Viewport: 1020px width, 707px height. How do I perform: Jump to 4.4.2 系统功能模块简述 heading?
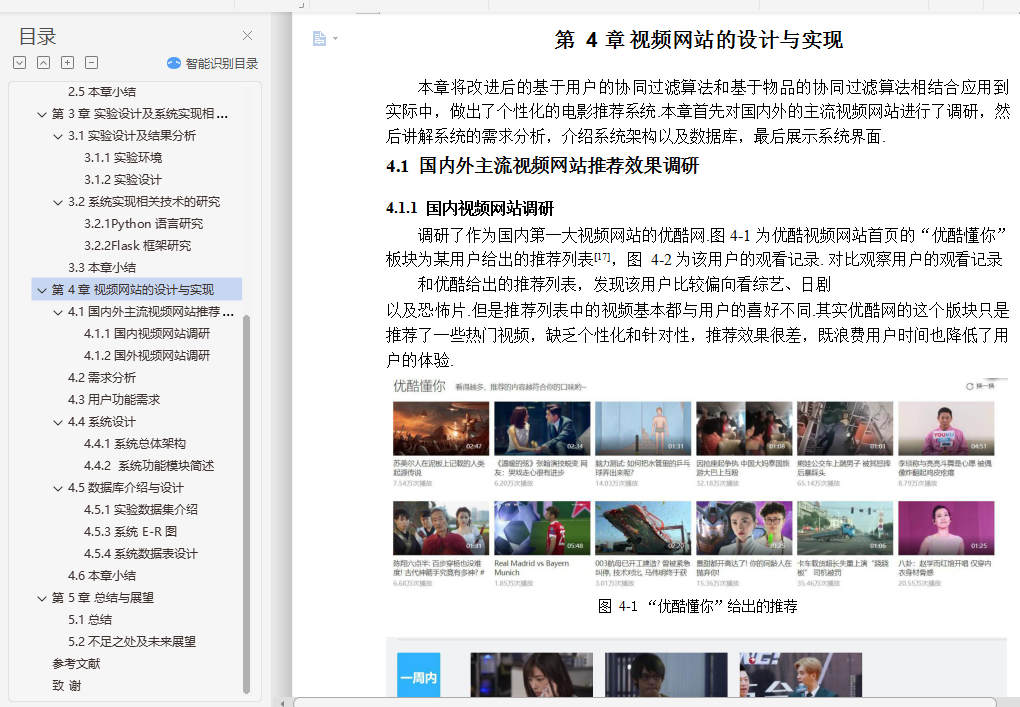(149, 466)
